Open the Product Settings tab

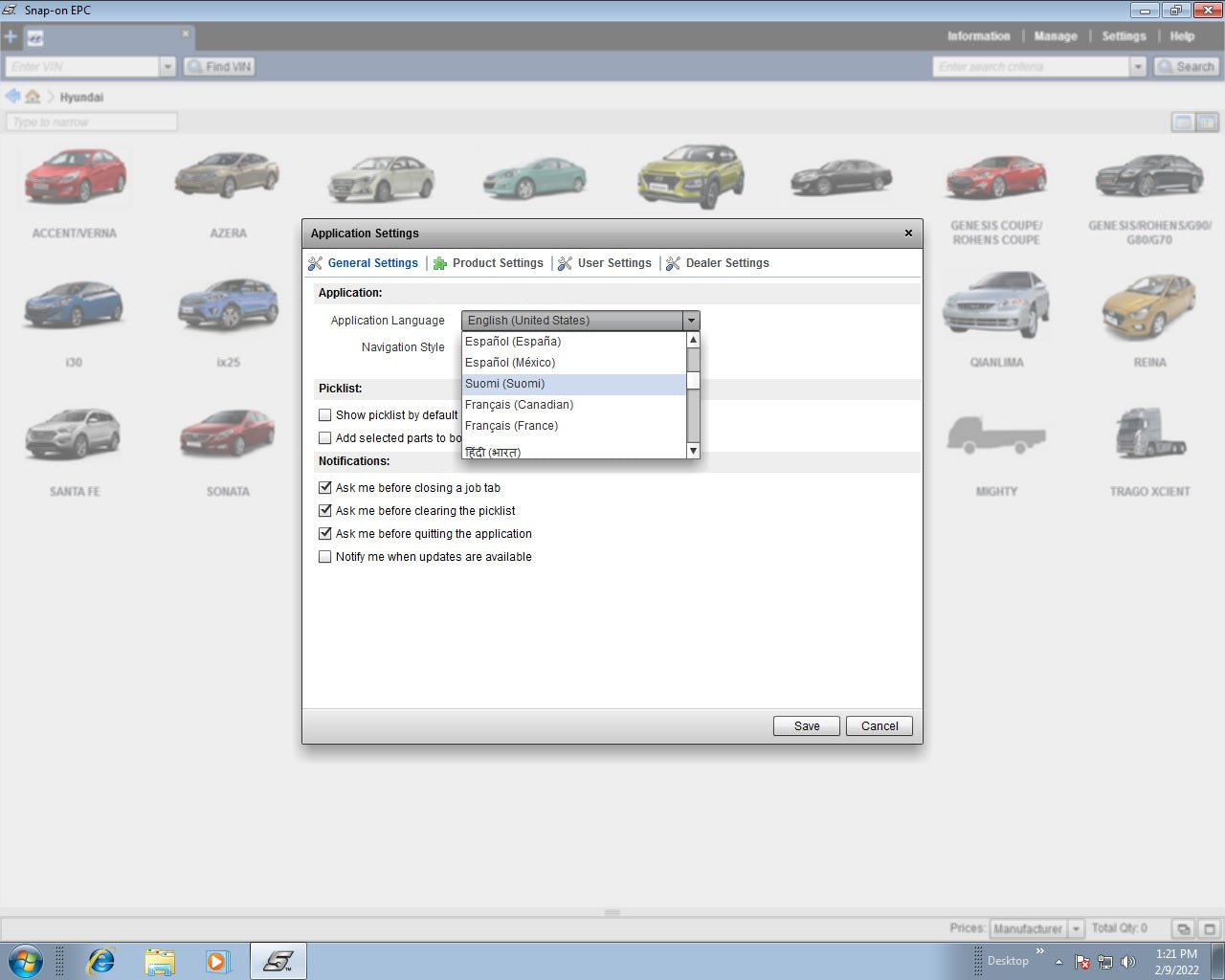[x=488, y=263]
